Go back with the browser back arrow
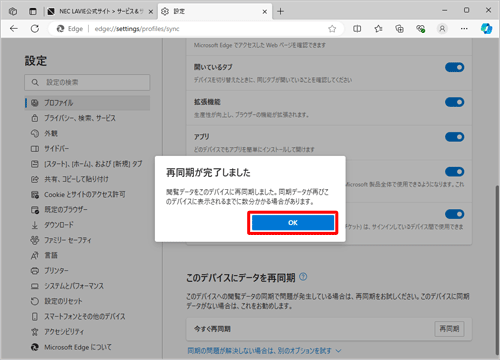This screenshot has width=500, height=360. pos(14,29)
